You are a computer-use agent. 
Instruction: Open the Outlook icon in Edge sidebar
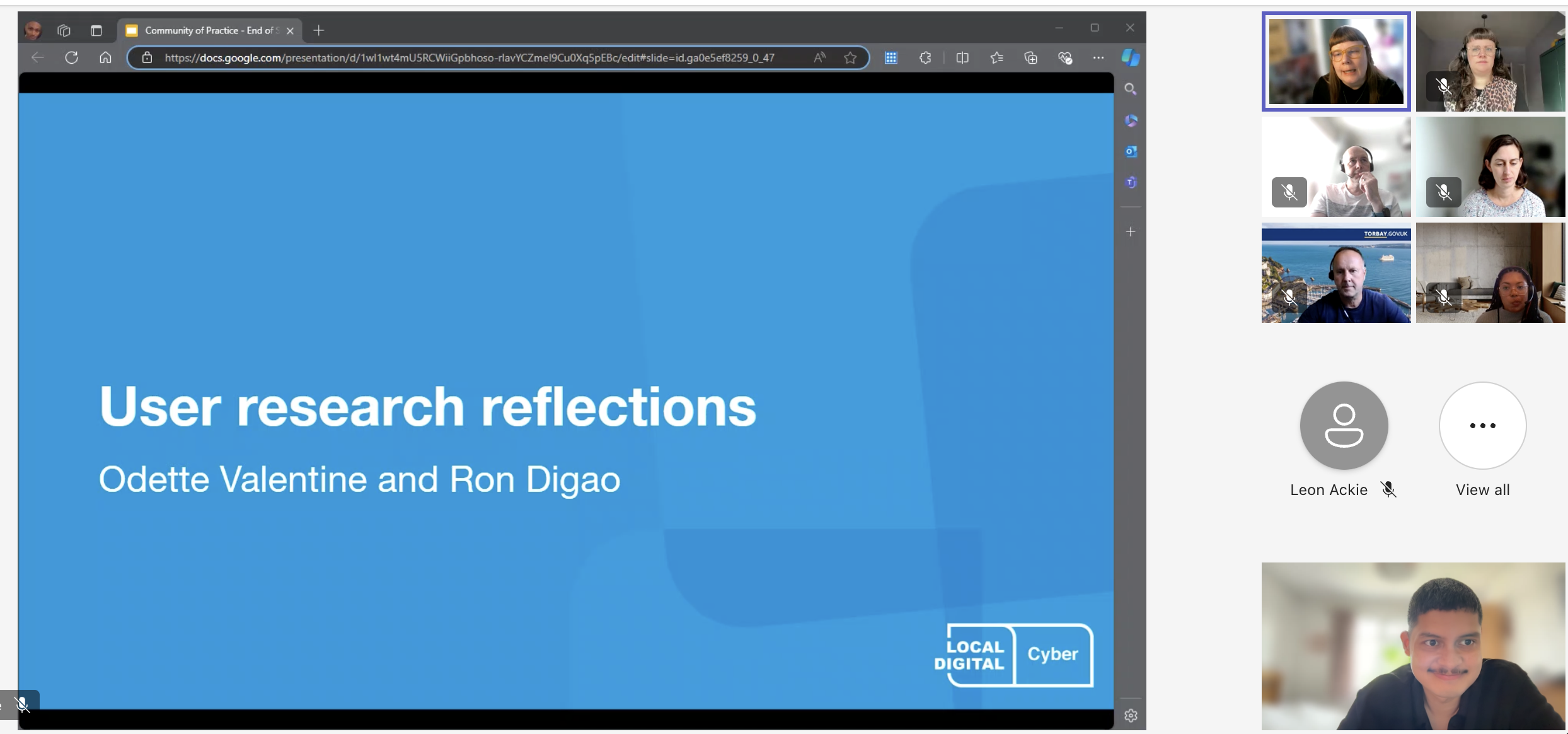click(x=1131, y=151)
